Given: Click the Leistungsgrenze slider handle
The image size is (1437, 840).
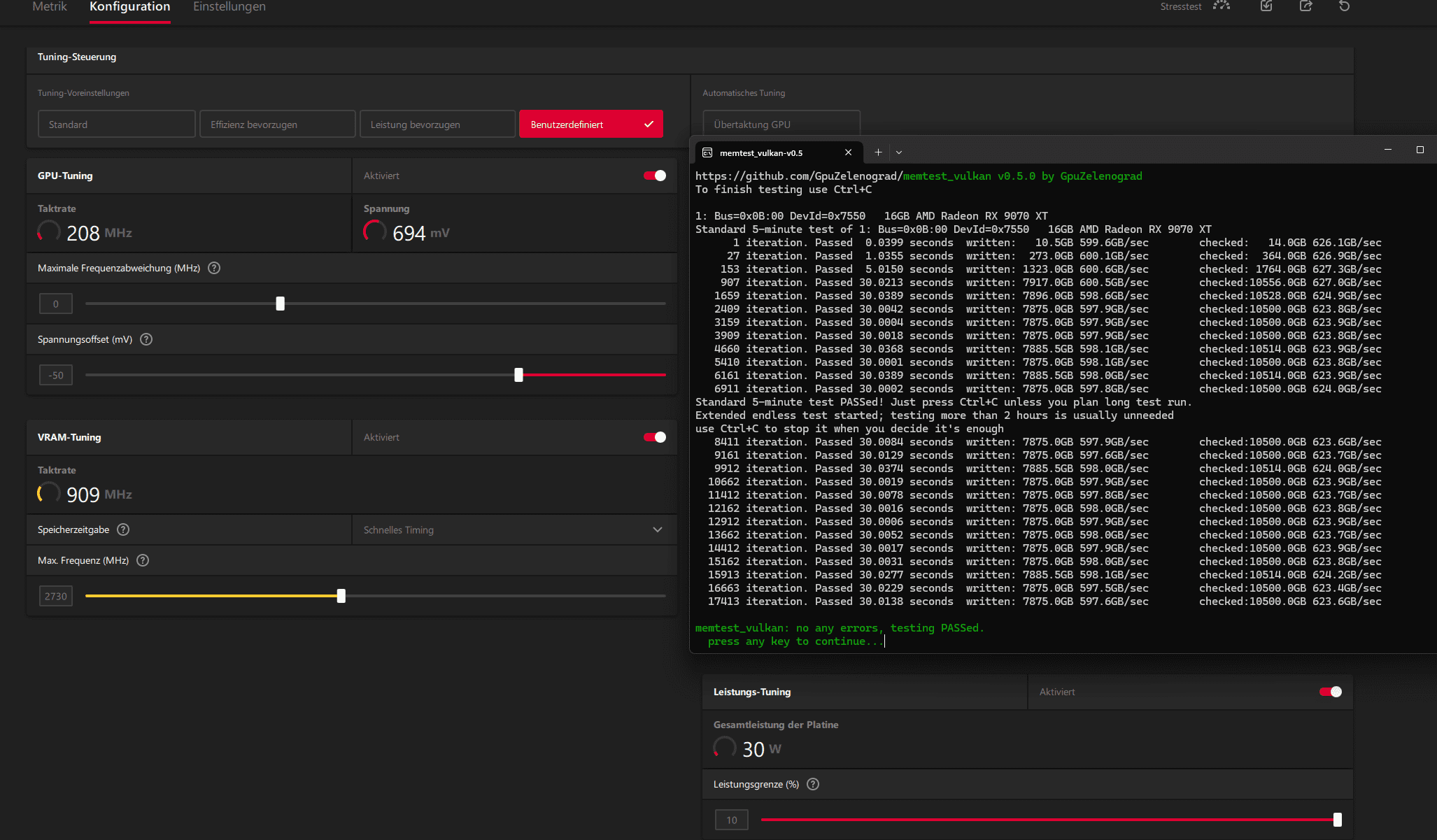Looking at the screenshot, I should (1338, 820).
